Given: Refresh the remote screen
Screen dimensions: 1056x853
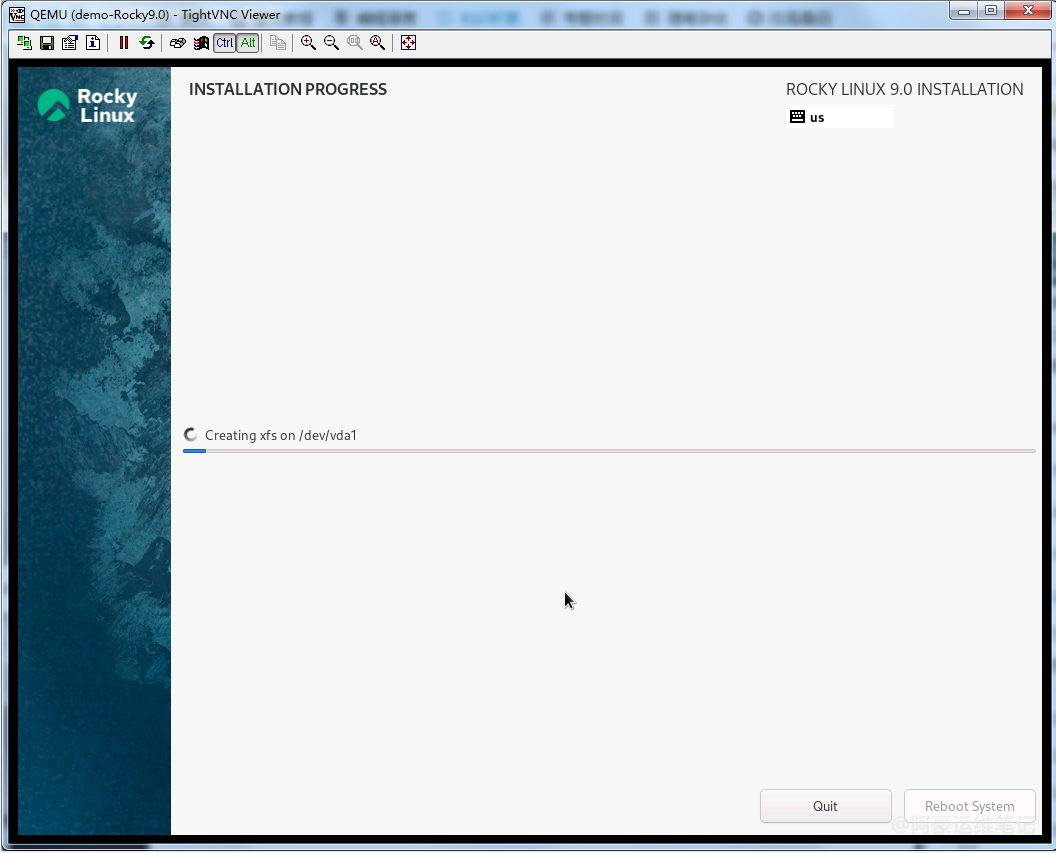Looking at the screenshot, I should (147, 43).
